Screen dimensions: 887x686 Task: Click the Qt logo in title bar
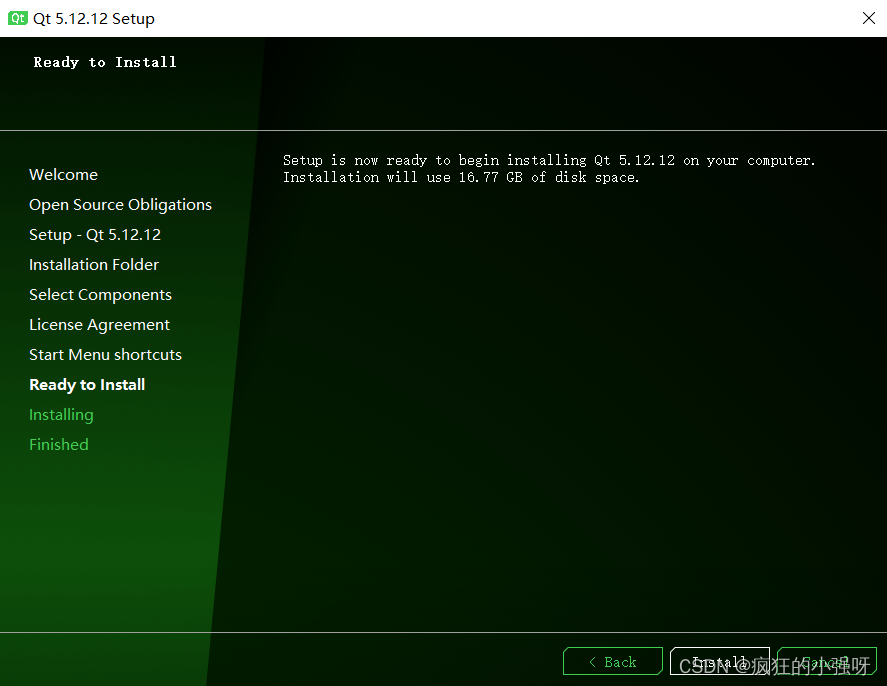pyautogui.click(x=18, y=18)
